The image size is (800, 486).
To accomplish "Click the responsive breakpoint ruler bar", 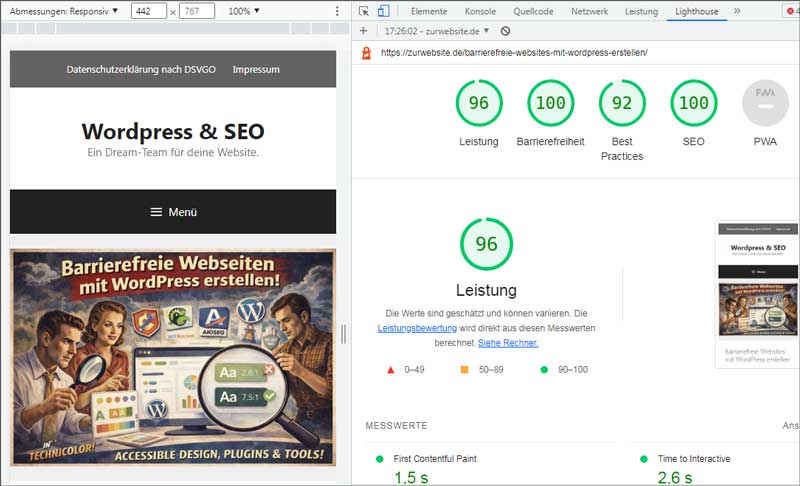I will pyautogui.click(x=175, y=29).
